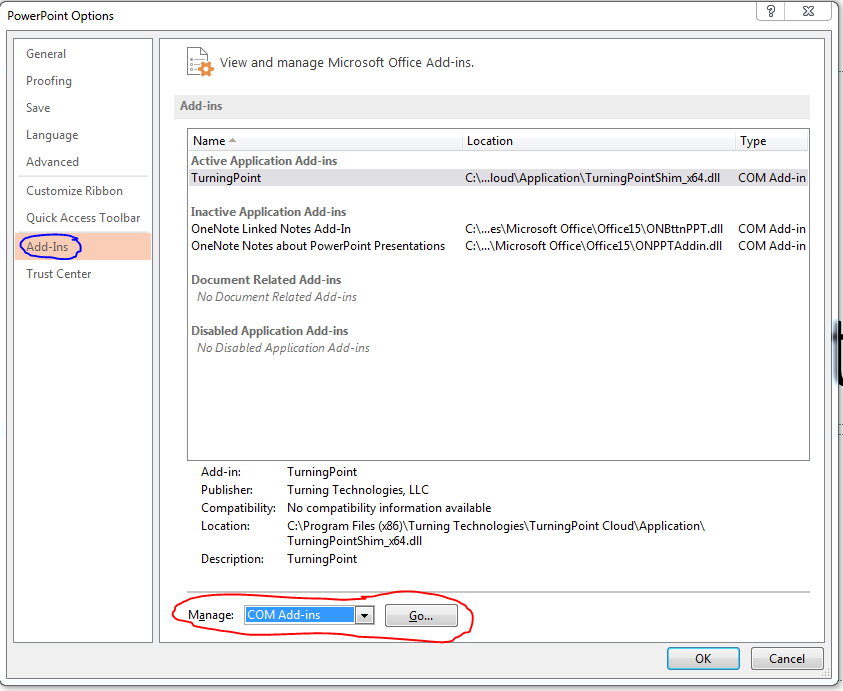
Task: Click Inactive Application Add-ins group header
Action: tap(268, 211)
